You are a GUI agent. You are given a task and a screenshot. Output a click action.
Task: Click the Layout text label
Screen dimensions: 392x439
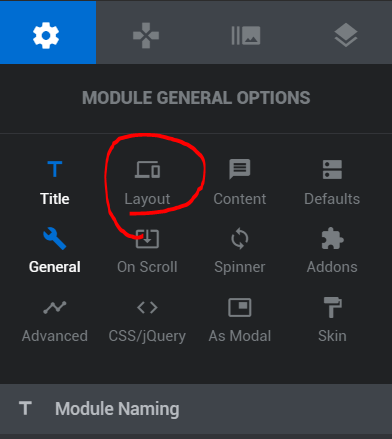click(x=147, y=199)
